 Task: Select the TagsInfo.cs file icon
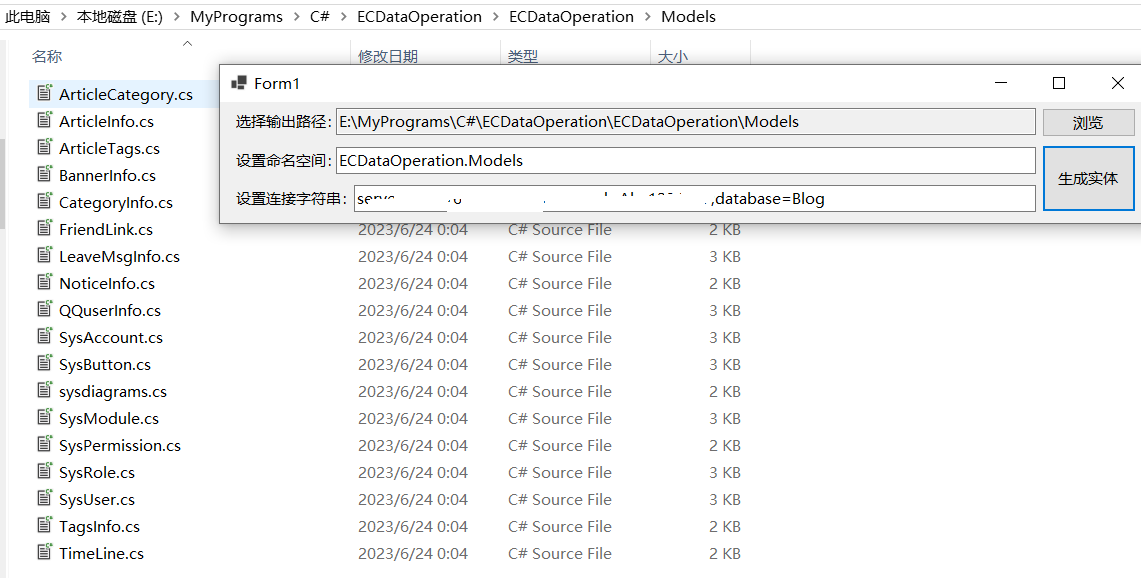click(45, 524)
